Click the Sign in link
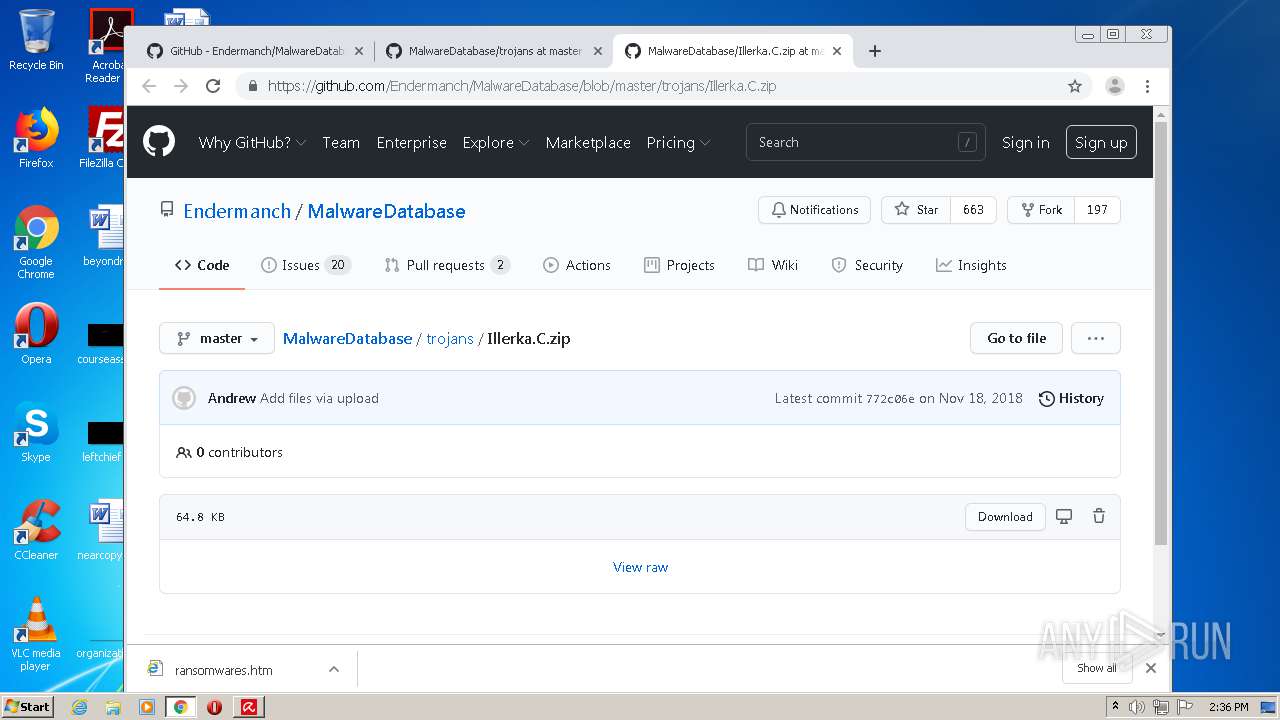 (x=1026, y=142)
